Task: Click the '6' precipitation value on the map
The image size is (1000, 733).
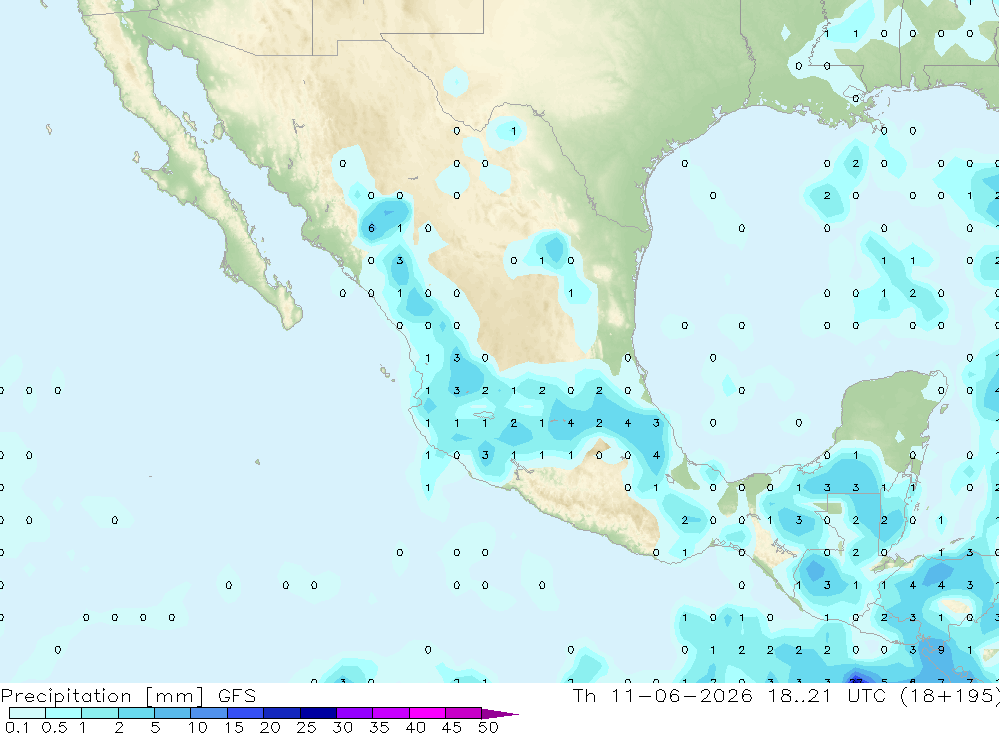Action: pos(371,228)
